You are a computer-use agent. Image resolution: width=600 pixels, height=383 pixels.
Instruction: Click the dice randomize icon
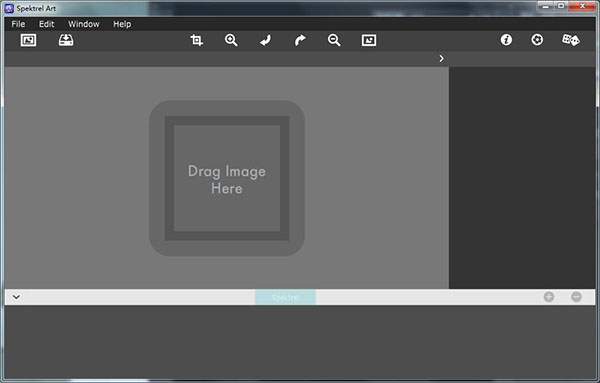(571, 40)
